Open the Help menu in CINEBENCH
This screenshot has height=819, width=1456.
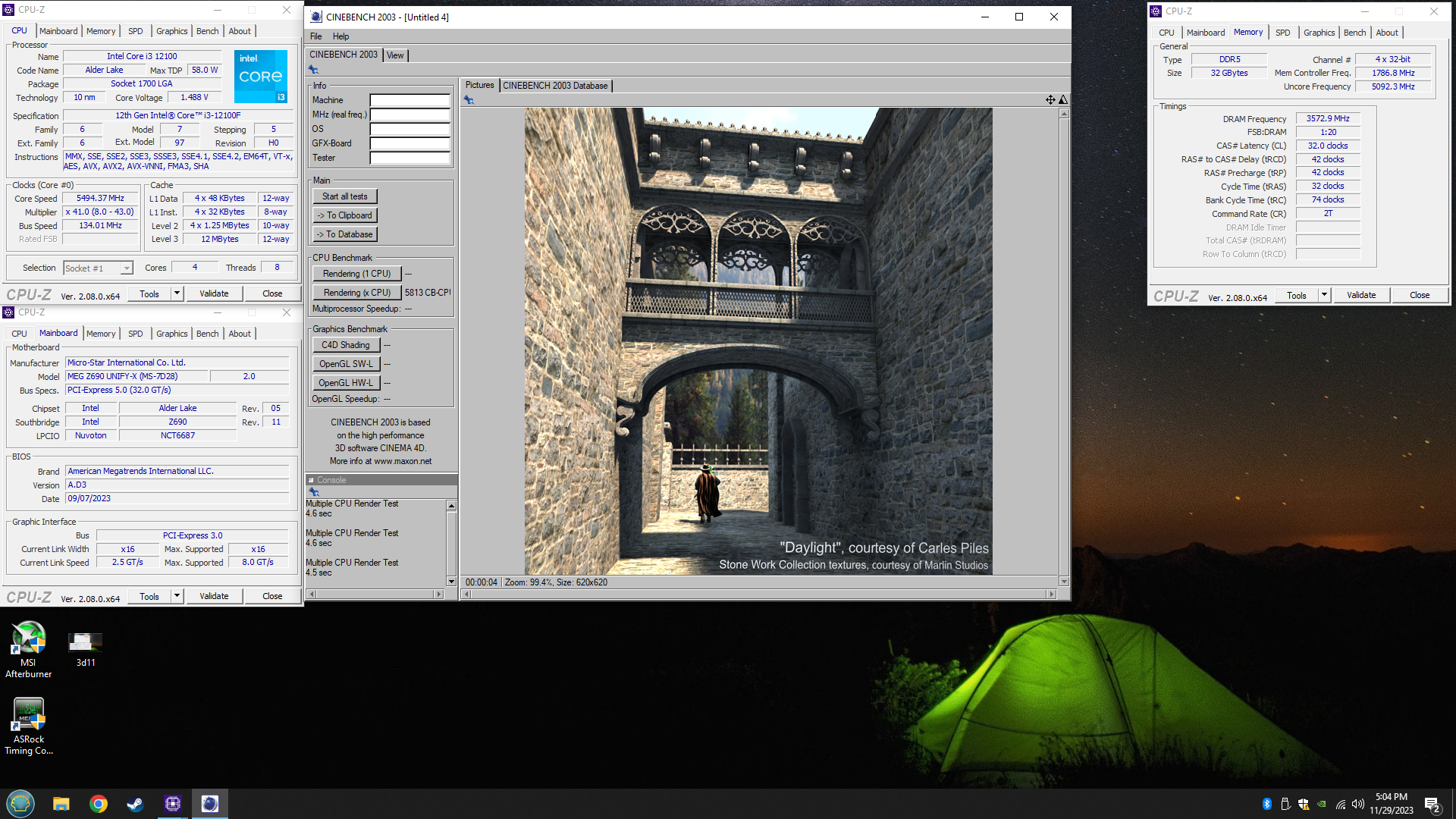(x=341, y=36)
